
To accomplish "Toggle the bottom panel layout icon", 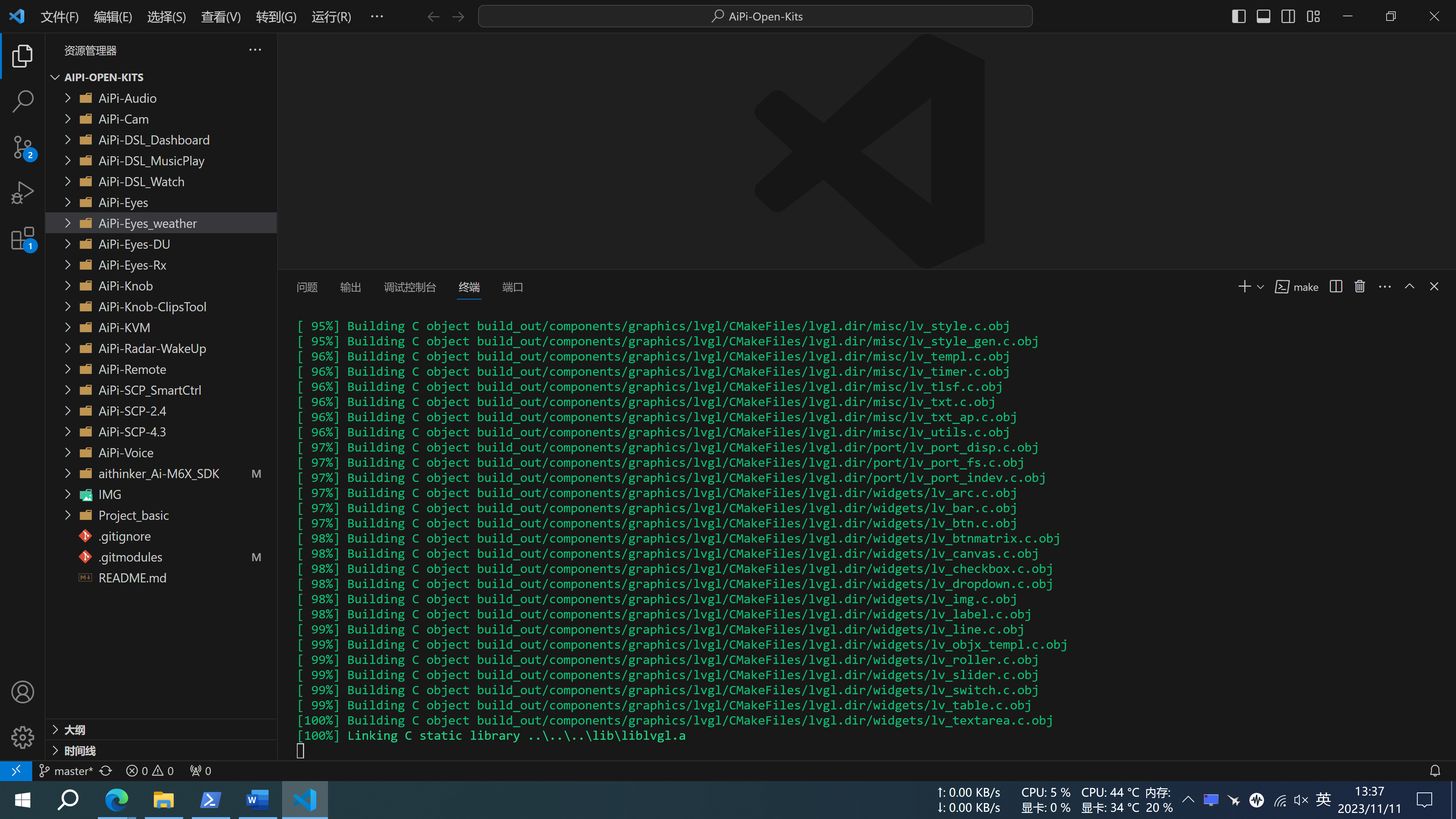I will click(x=1263, y=16).
